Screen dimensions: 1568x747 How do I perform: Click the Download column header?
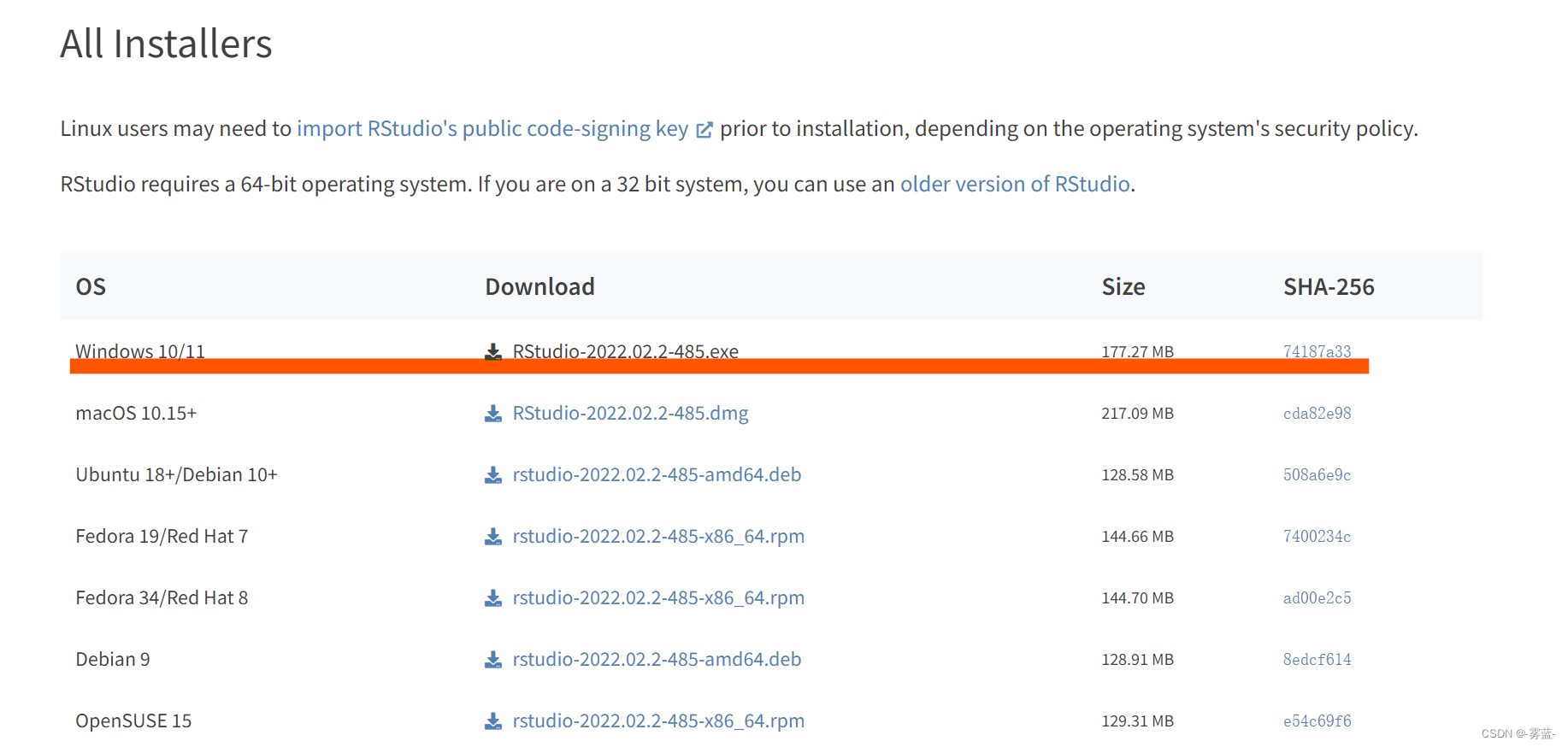539,286
